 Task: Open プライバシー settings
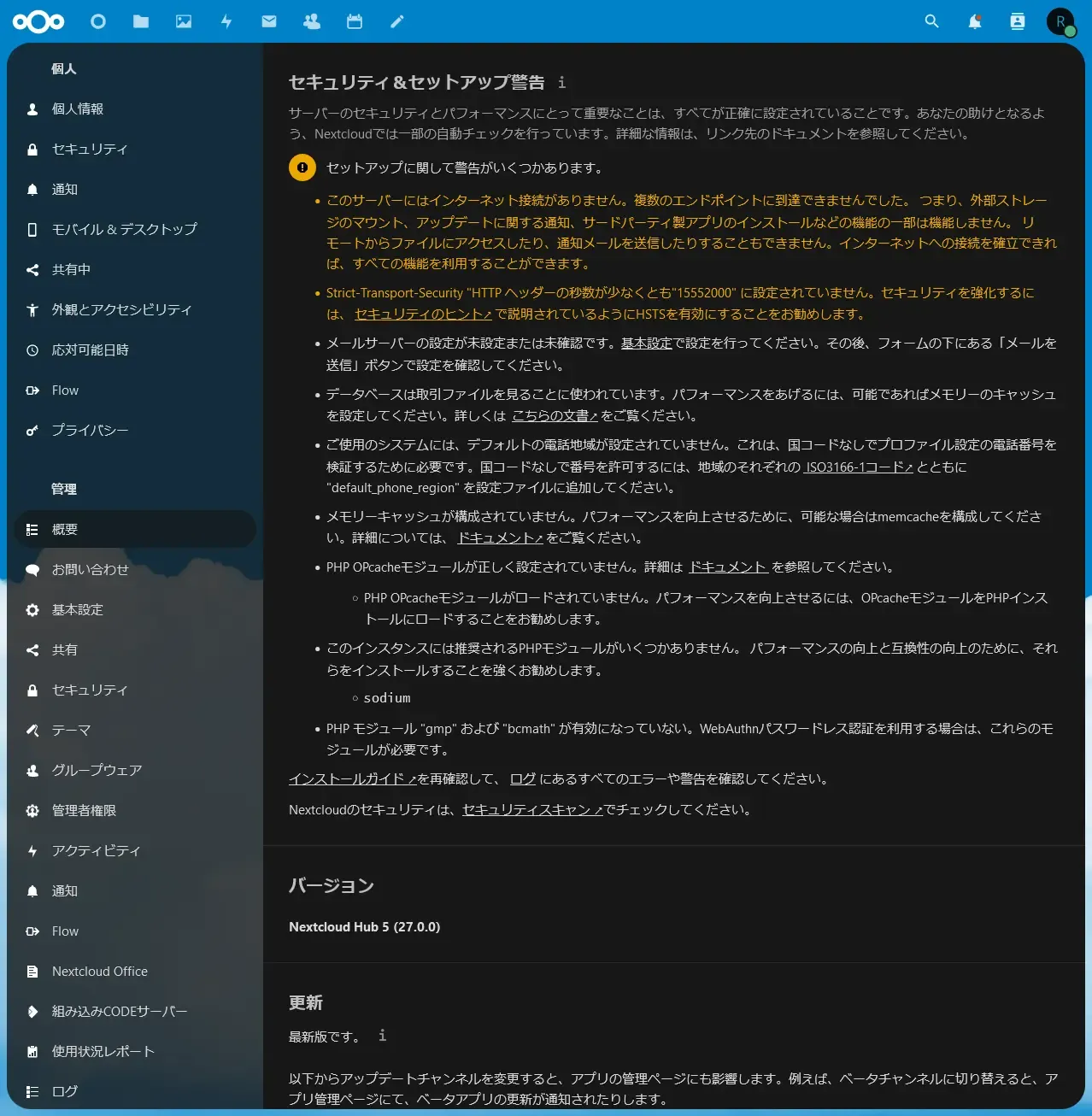pos(135,430)
